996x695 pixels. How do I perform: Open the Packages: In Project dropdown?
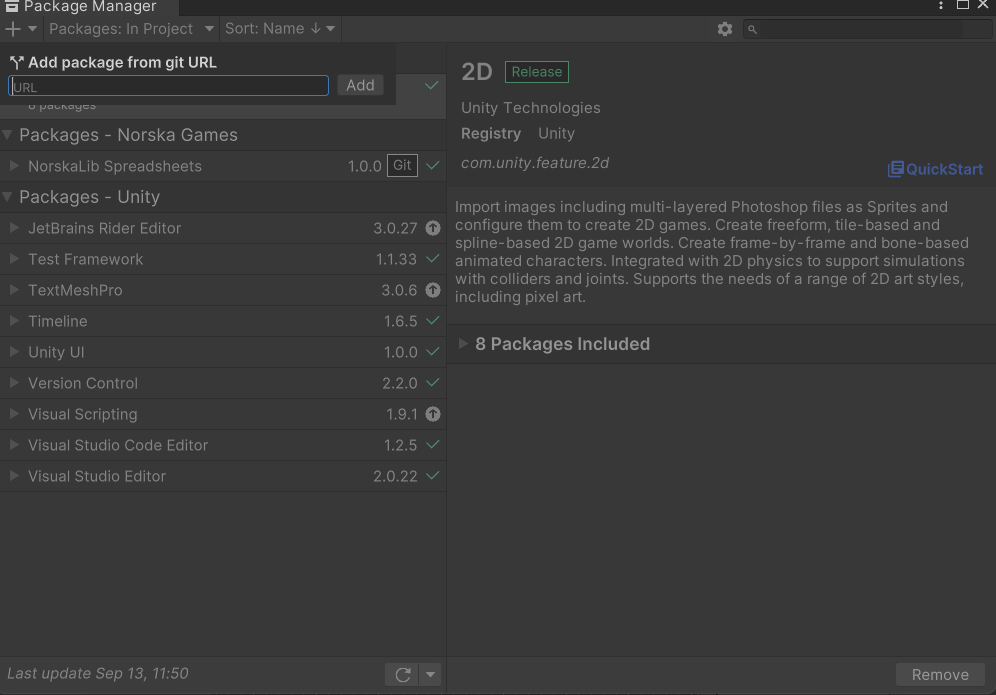[x=131, y=29]
